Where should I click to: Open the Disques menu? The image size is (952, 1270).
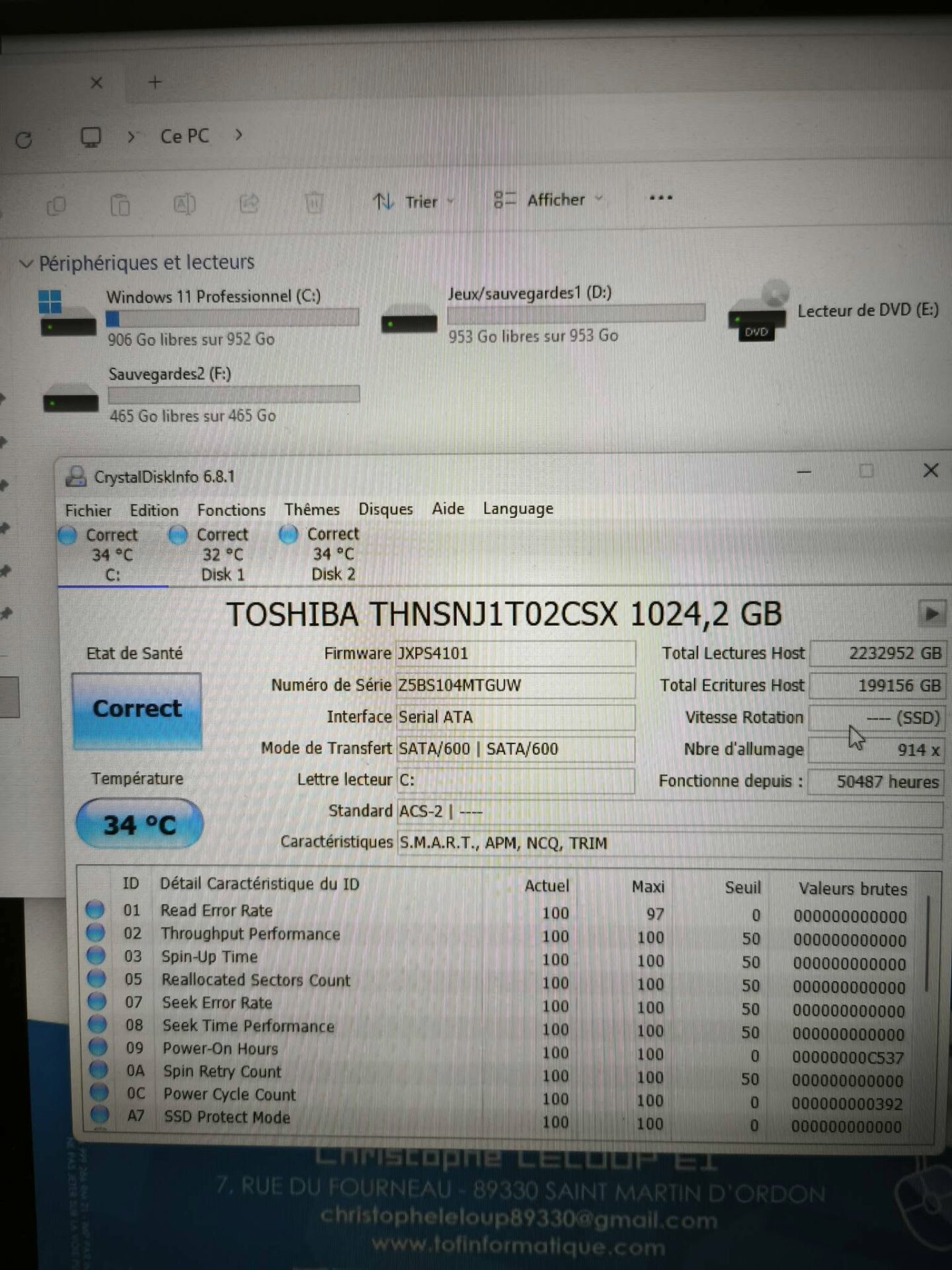(385, 509)
